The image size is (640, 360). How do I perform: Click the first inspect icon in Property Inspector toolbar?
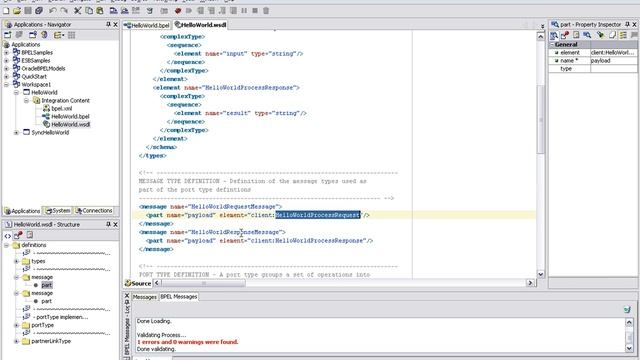point(554,36)
